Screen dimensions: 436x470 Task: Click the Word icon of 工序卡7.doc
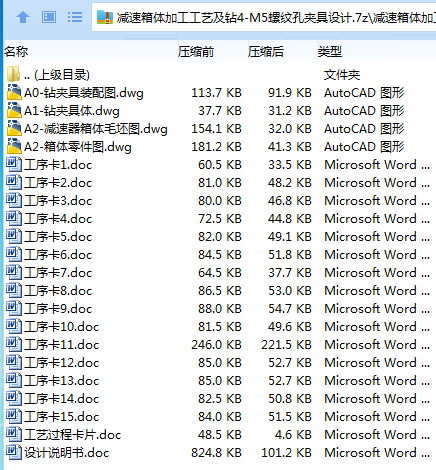coord(14,272)
